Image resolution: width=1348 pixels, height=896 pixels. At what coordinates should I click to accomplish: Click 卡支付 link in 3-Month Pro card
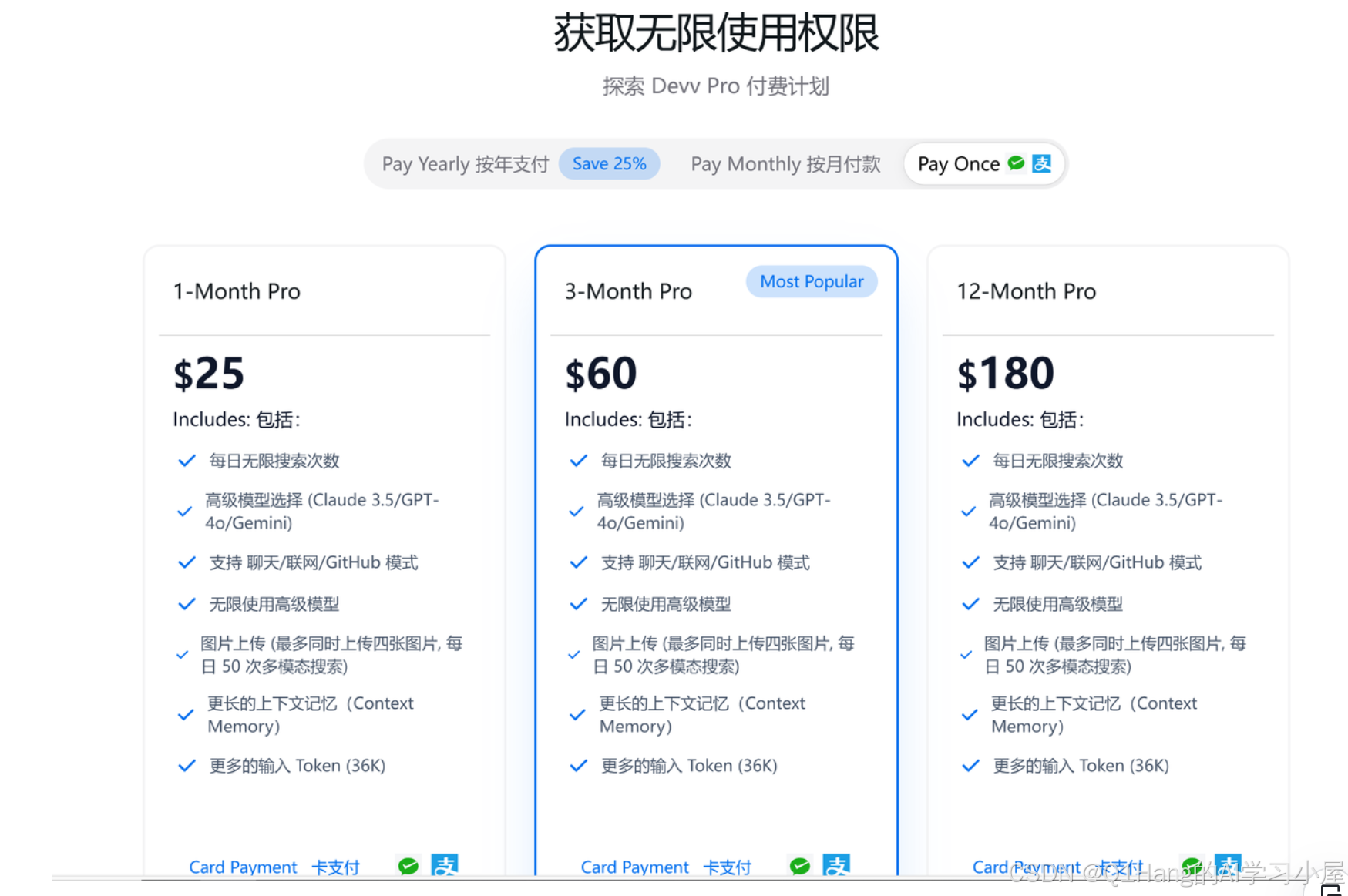727,867
